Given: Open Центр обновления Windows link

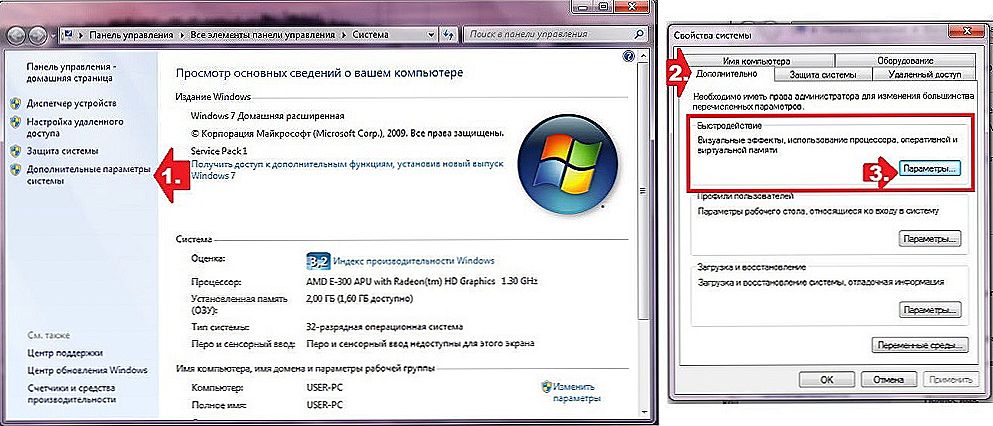Looking at the screenshot, I should click(87, 370).
